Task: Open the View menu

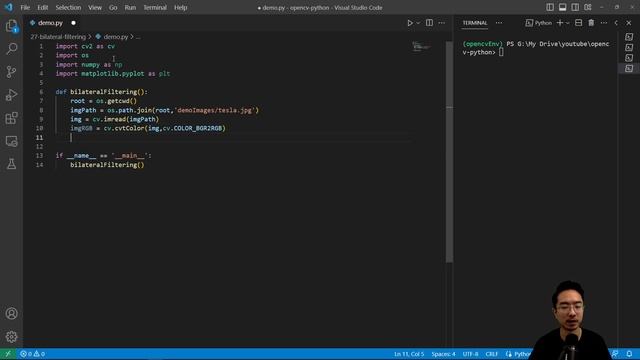Action: 95,7
